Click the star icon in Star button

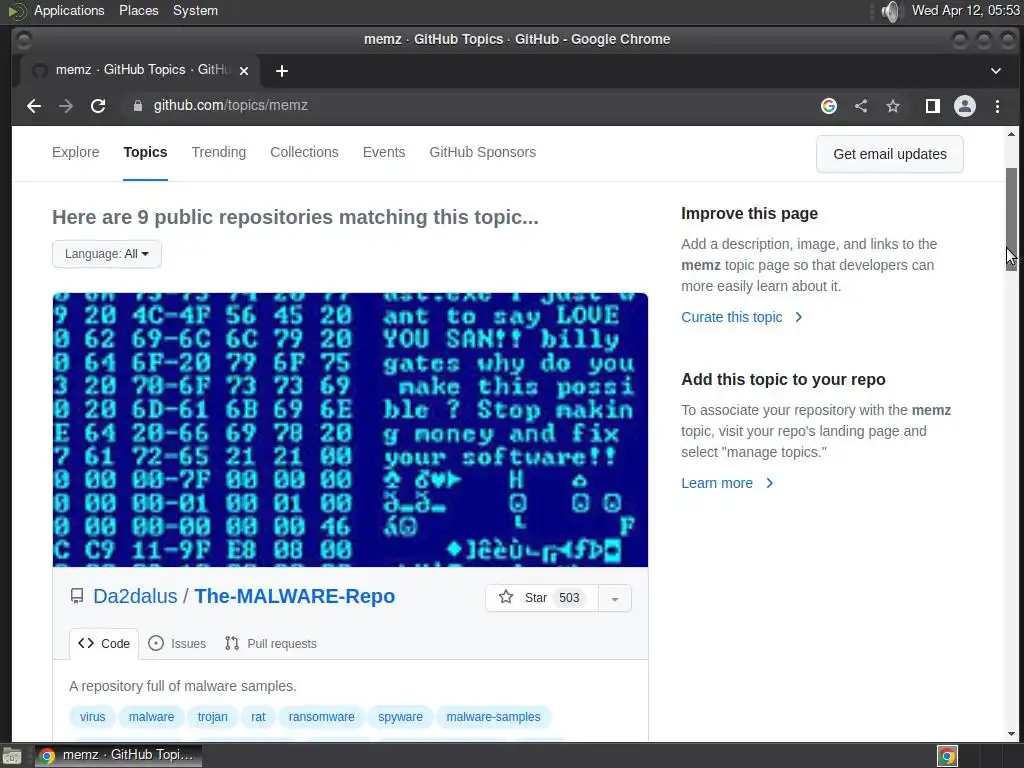(506, 597)
